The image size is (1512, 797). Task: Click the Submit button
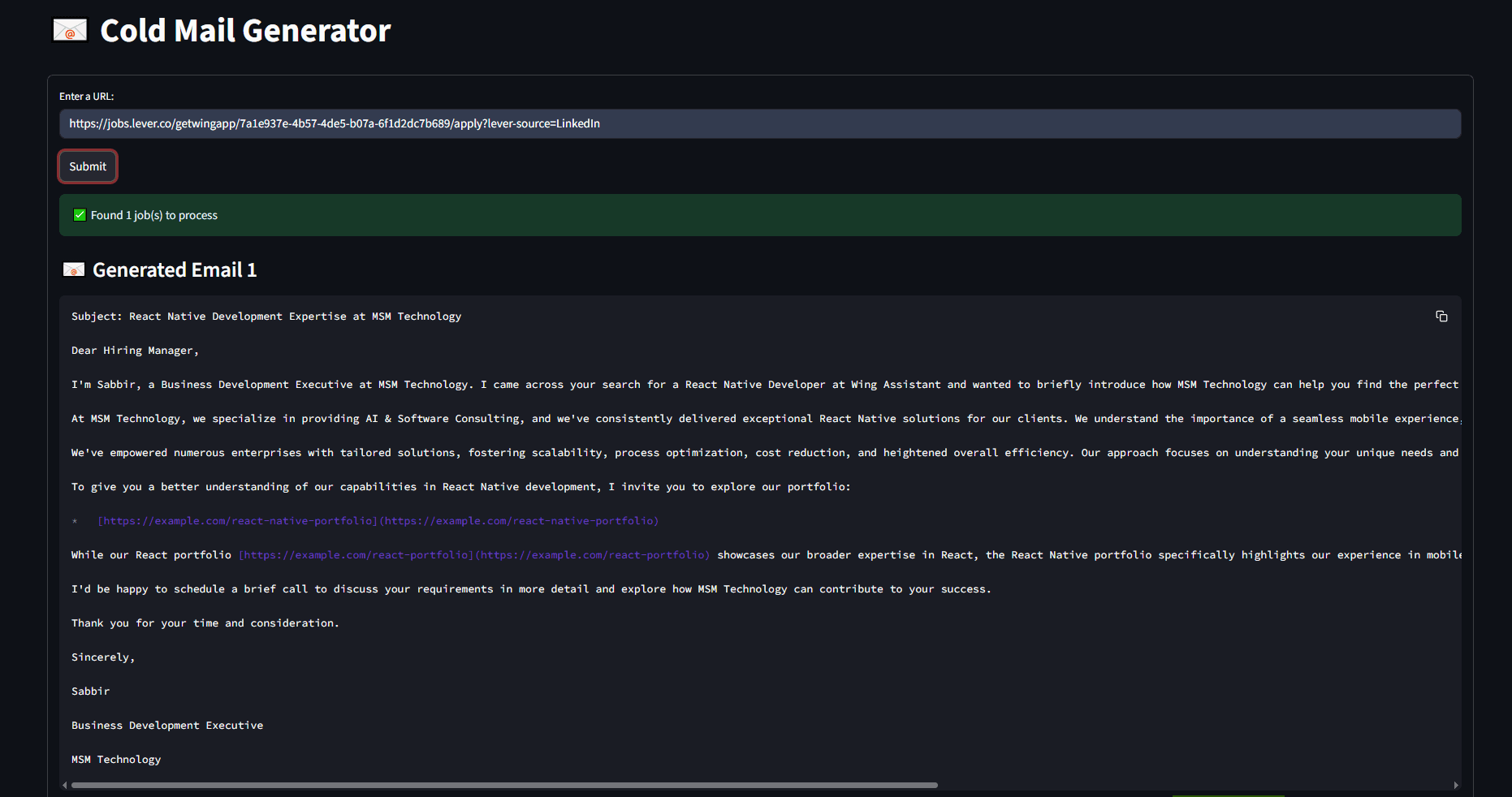[88, 166]
